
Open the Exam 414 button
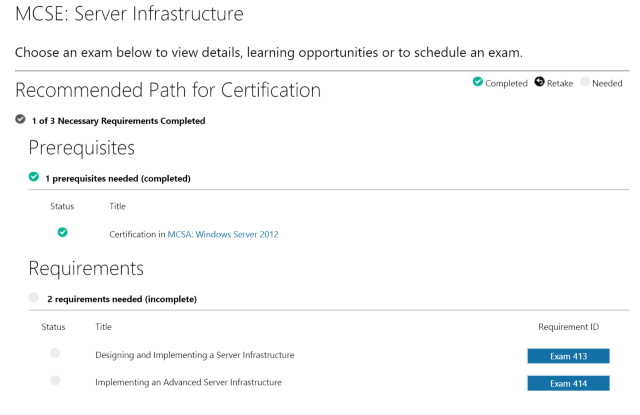tap(568, 383)
